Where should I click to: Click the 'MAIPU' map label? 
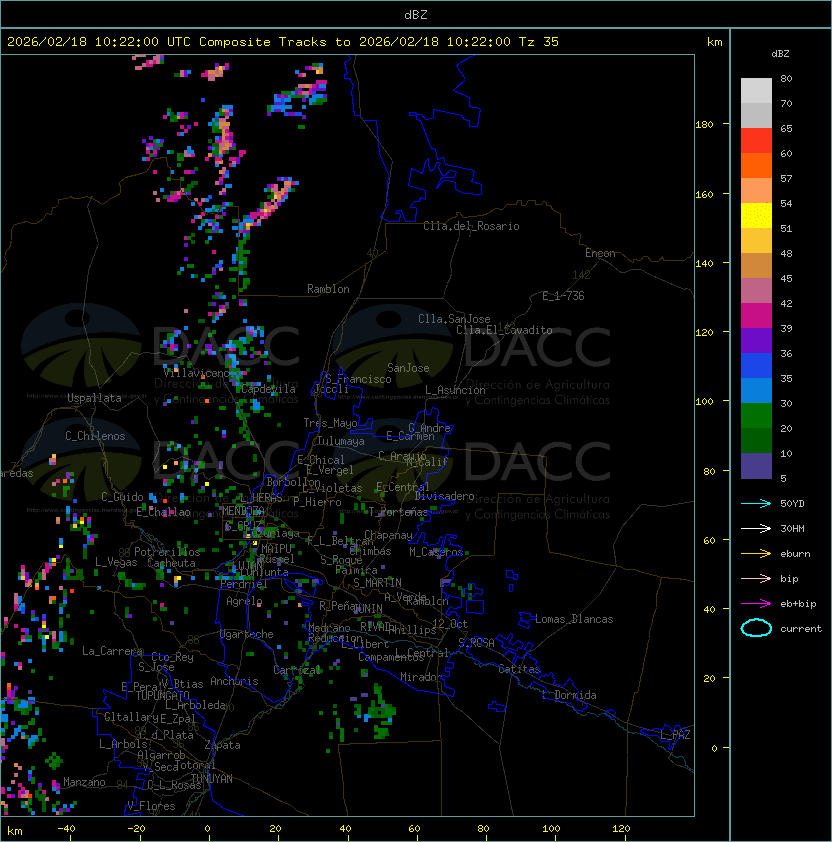[276, 549]
